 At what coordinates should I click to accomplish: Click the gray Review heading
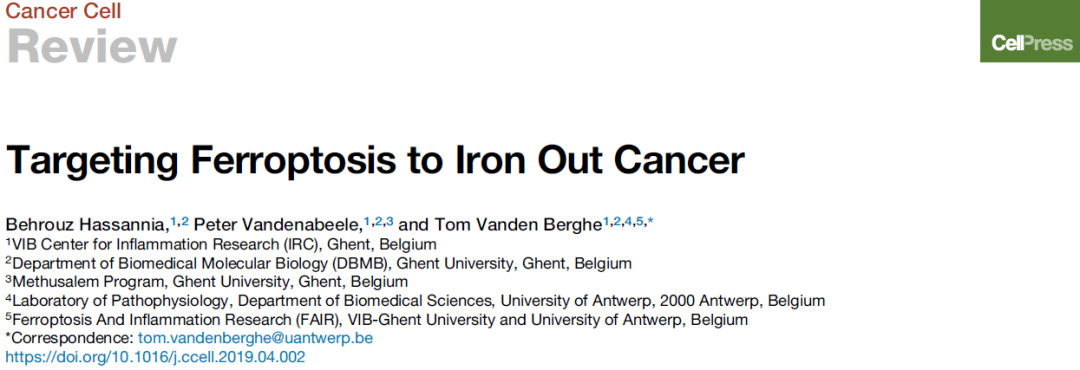(92, 47)
